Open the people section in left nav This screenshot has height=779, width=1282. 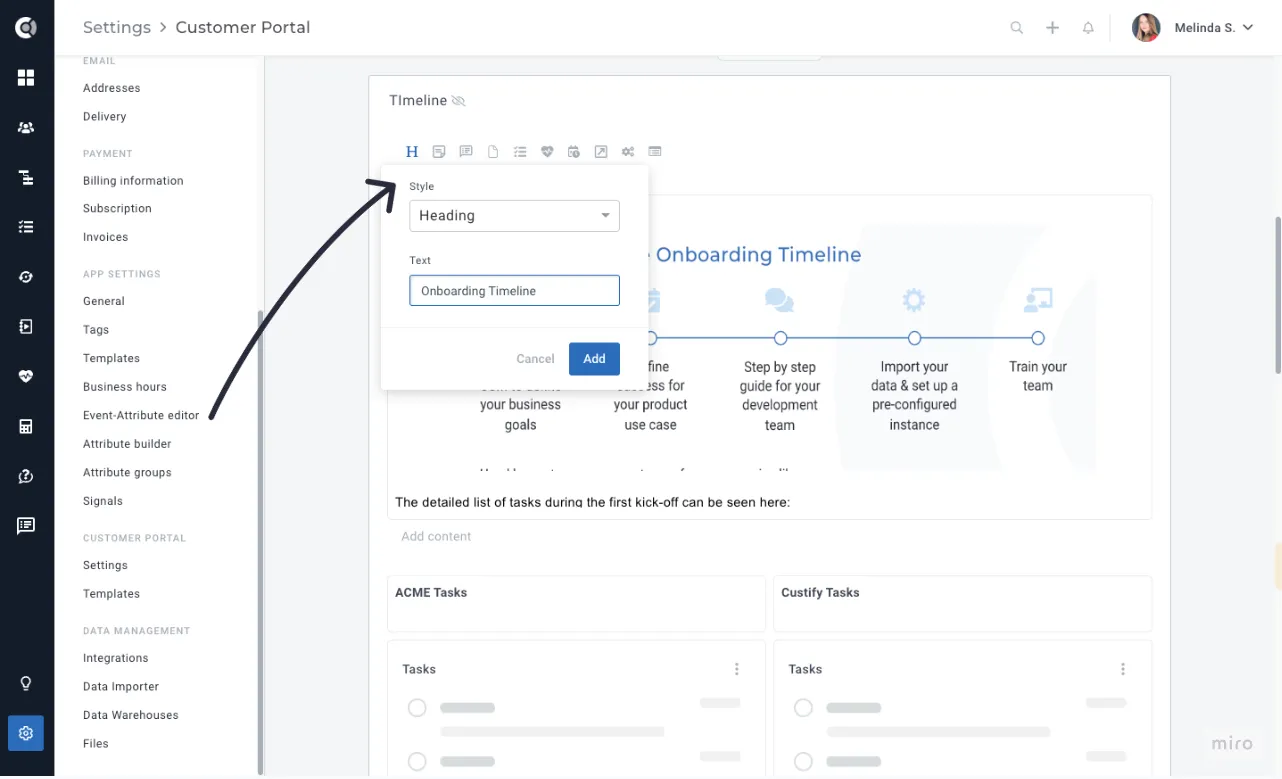coord(26,128)
